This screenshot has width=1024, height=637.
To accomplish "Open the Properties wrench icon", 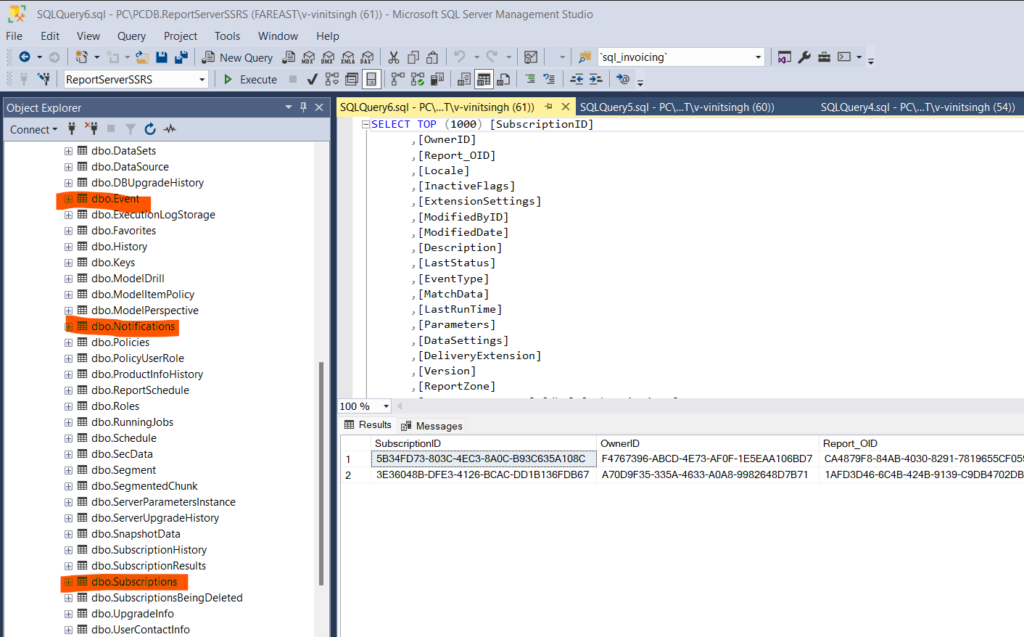I will pyautogui.click(x=804, y=57).
